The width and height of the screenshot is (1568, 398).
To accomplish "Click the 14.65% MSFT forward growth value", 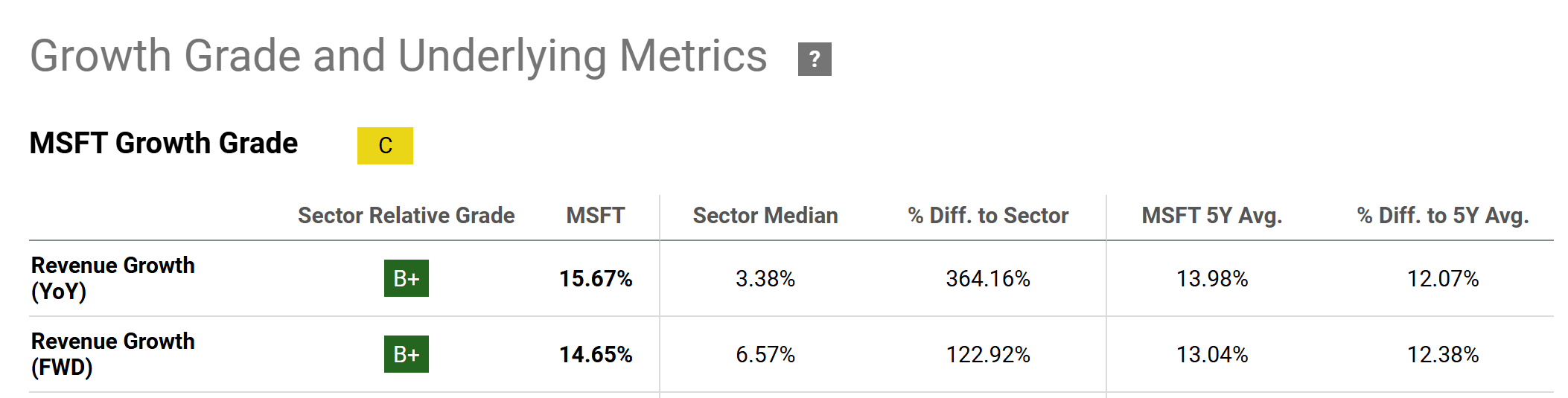I will click(596, 354).
